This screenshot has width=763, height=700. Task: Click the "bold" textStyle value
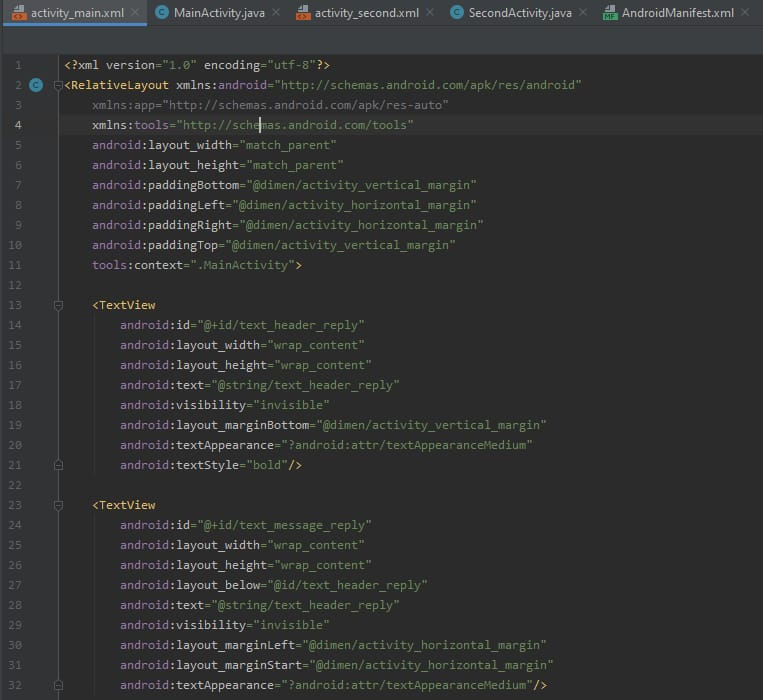click(267, 465)
